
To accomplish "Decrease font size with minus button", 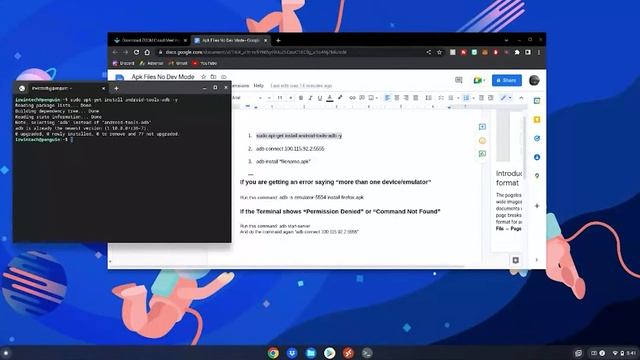I will [269, 98].
